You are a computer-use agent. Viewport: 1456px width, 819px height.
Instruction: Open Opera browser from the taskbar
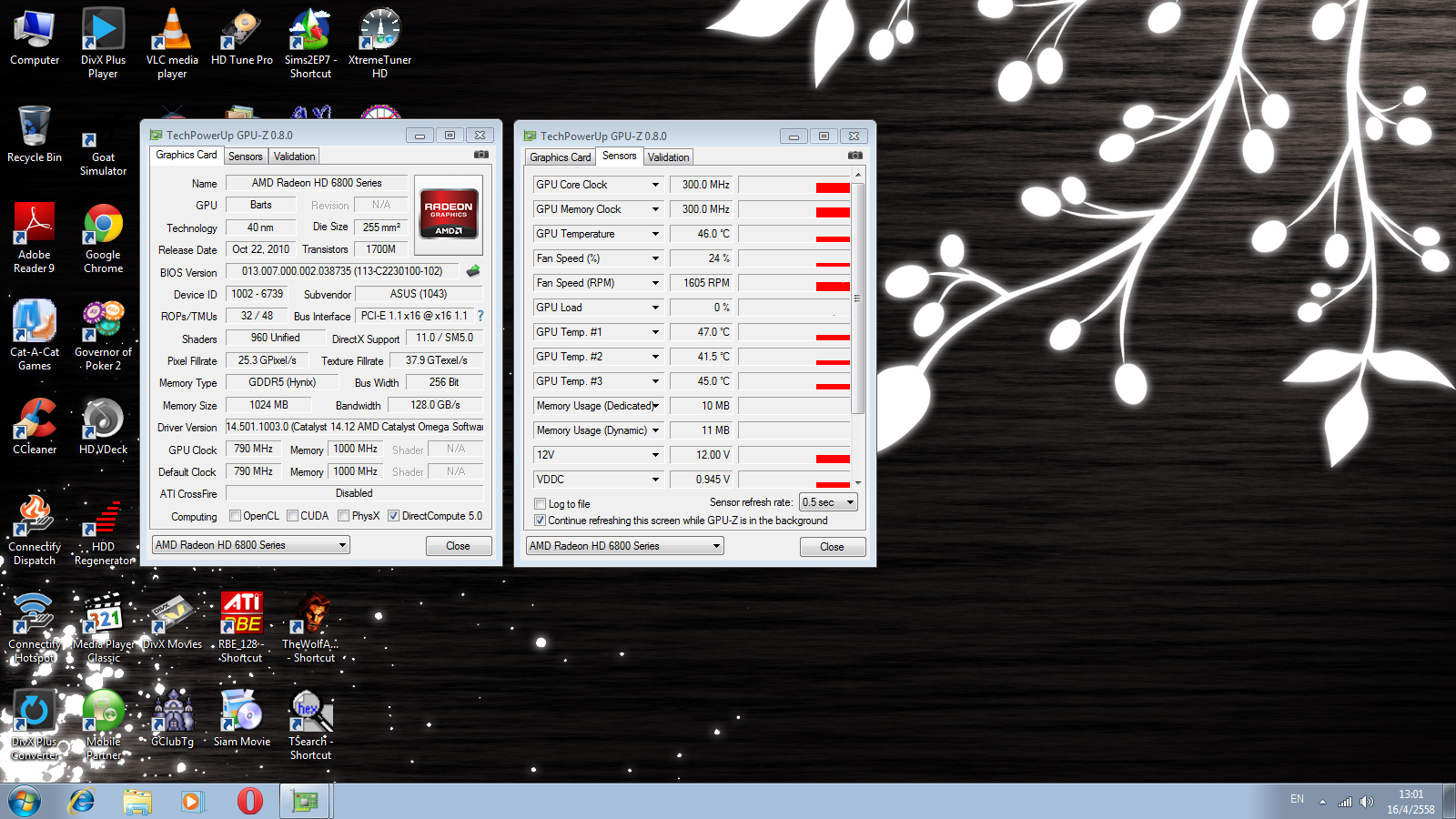click(249, 801)
